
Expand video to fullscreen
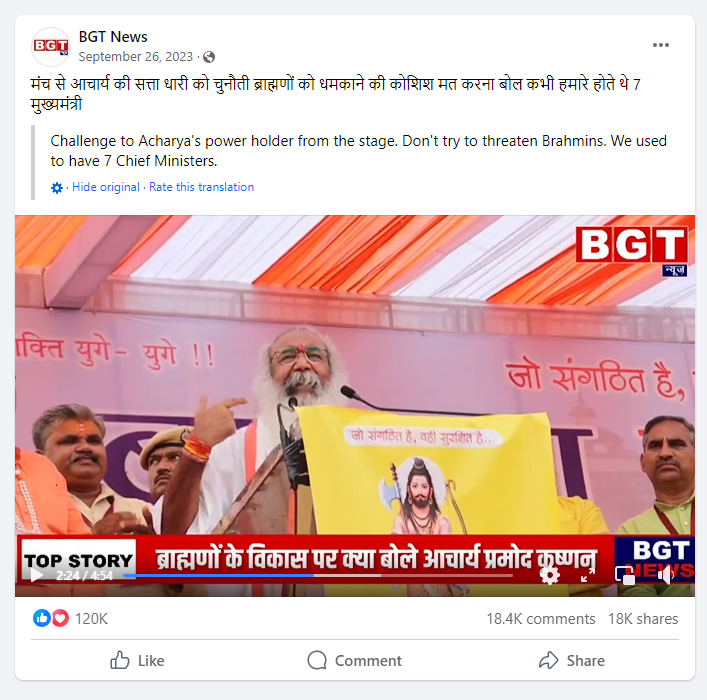click(x=587, y=575)
